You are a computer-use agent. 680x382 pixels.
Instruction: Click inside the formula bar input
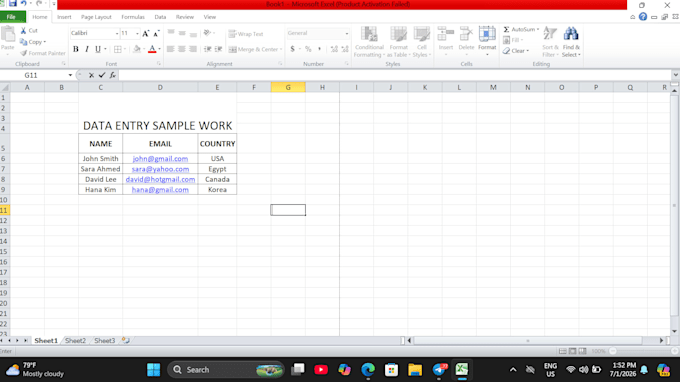395,75
